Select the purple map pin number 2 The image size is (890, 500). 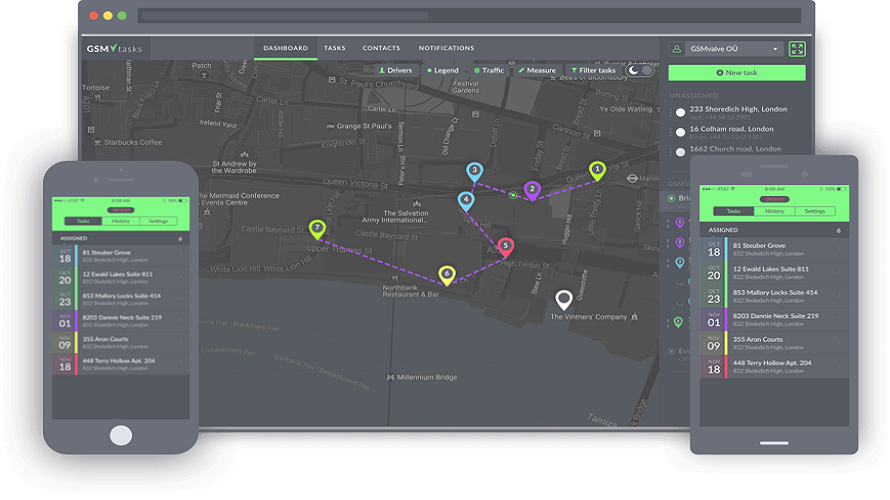pyautogui.click(x=532, y=190)
